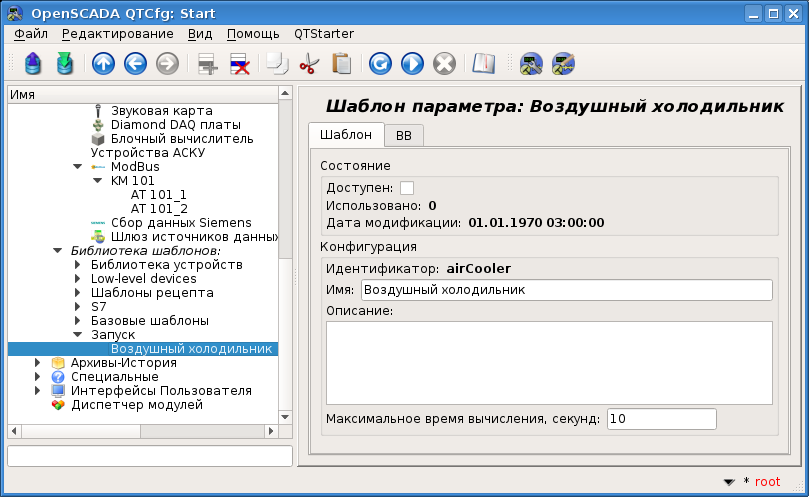The width and height of the screenshot is (809, 497).
Task: Expand the S7 library node
Action: [x=77, y=307]
